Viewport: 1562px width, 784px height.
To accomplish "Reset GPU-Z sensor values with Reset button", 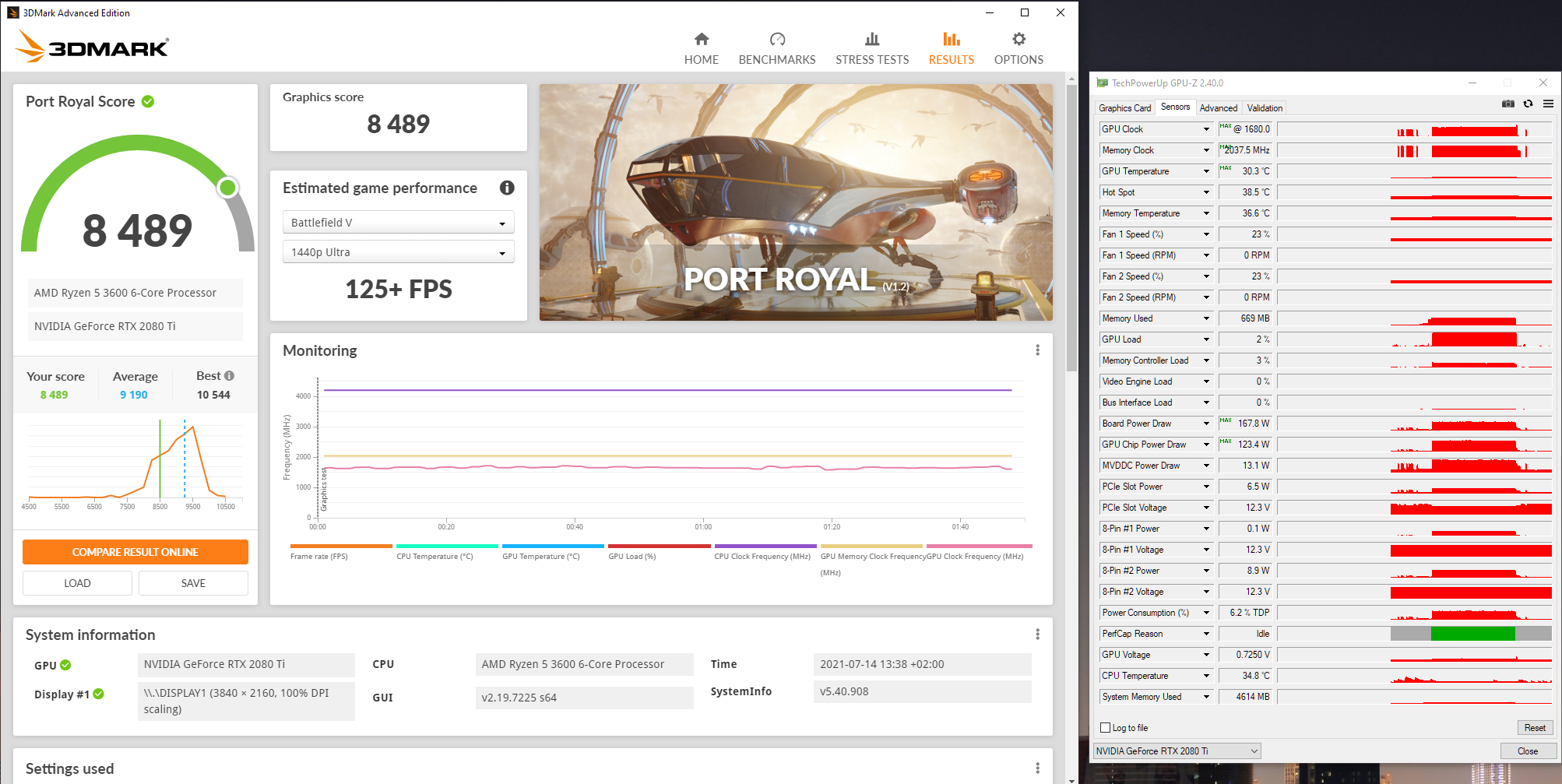I will [1535, 727].
